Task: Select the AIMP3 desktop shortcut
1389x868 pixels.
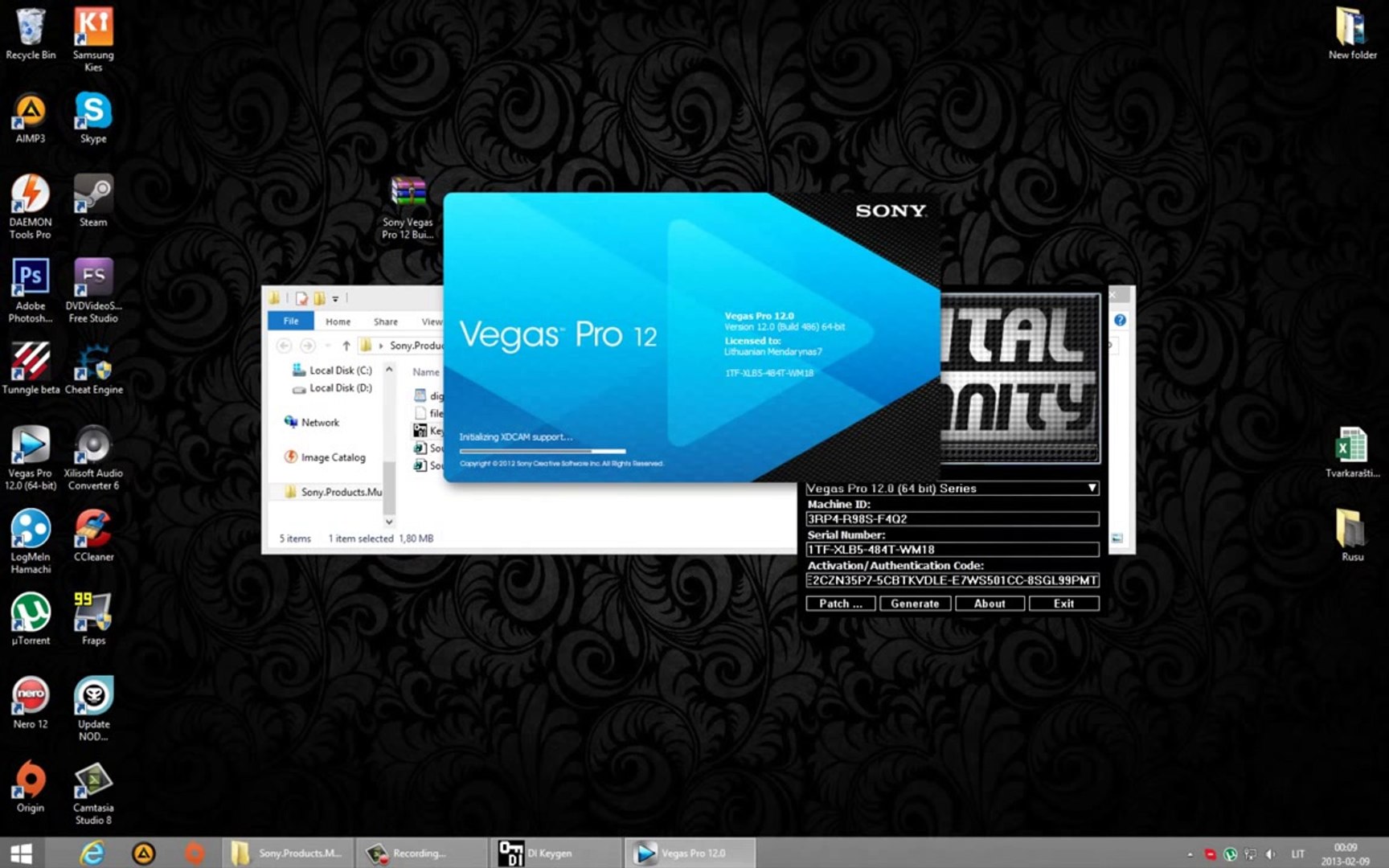Action: click(x=31, y=118)
